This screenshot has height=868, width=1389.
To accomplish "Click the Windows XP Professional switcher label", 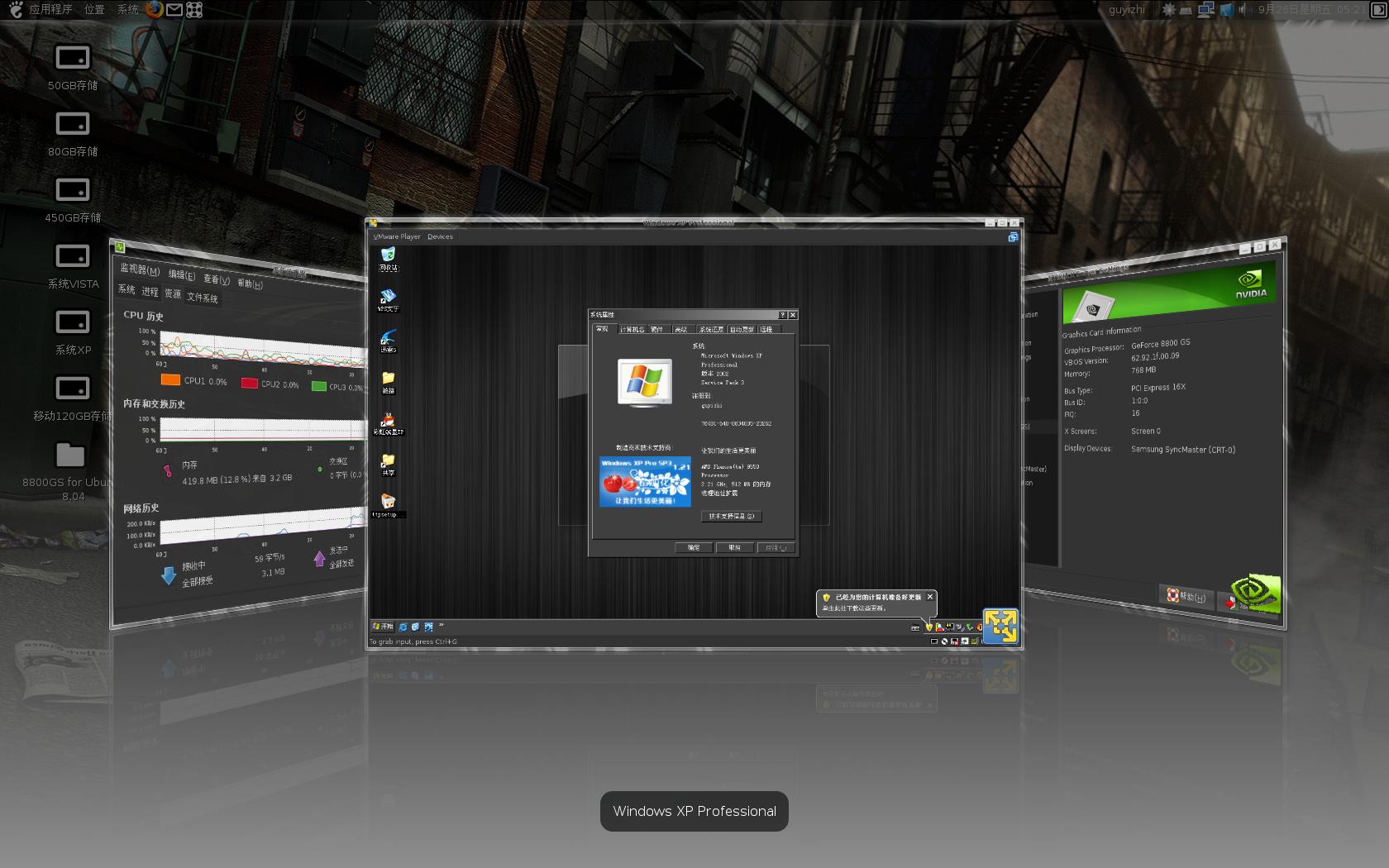I will [694, 811].
